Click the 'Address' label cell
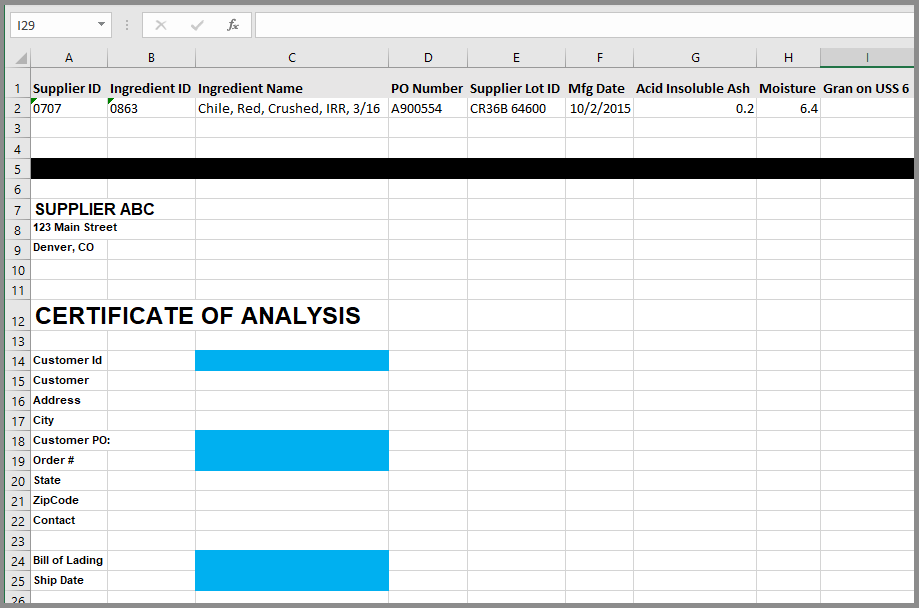This screenshot has height=608, width=919. [x=69, y=400]
